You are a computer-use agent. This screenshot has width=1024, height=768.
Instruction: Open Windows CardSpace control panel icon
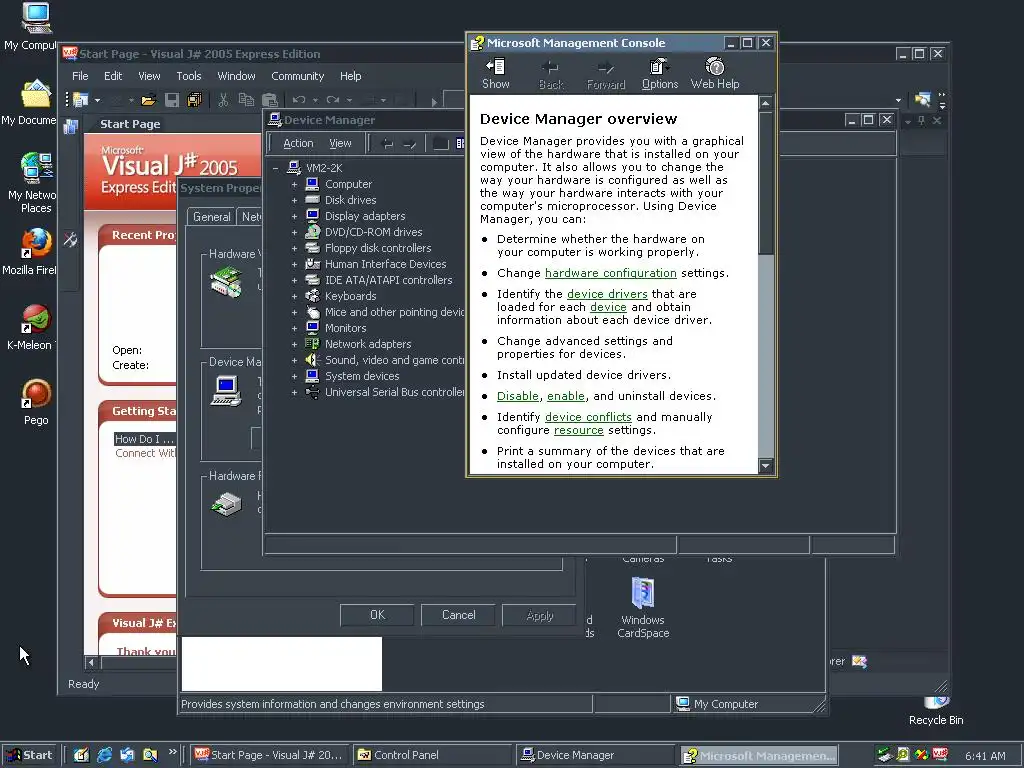(x=643, y=607)
